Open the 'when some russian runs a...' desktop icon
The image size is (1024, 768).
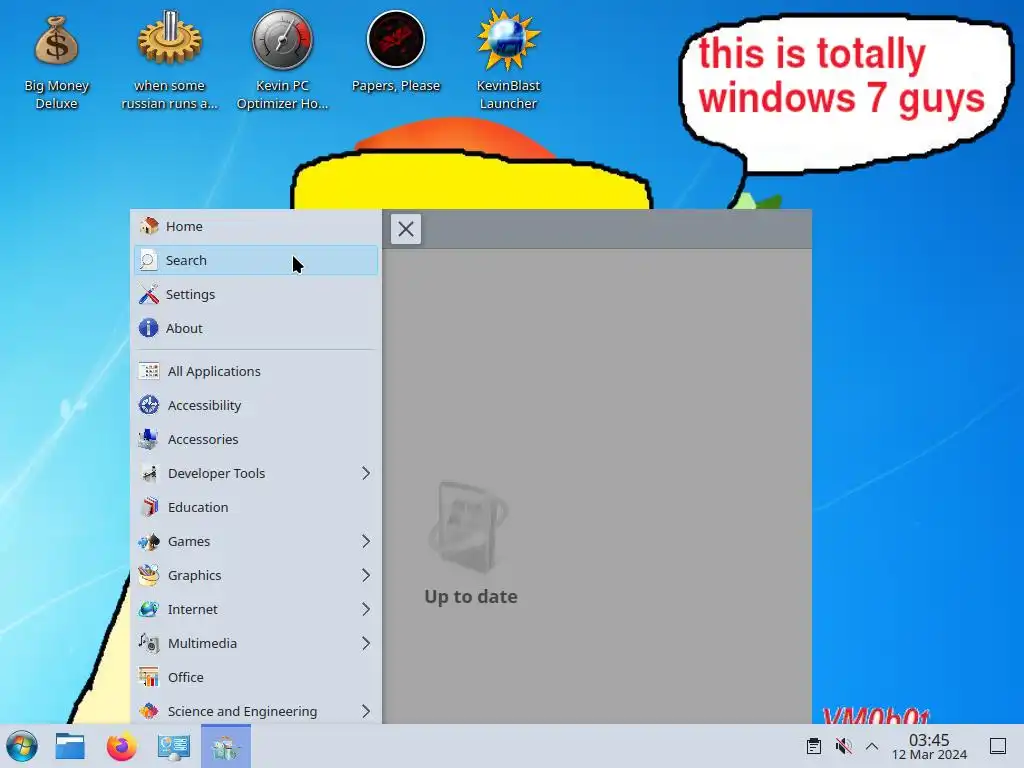169,60
